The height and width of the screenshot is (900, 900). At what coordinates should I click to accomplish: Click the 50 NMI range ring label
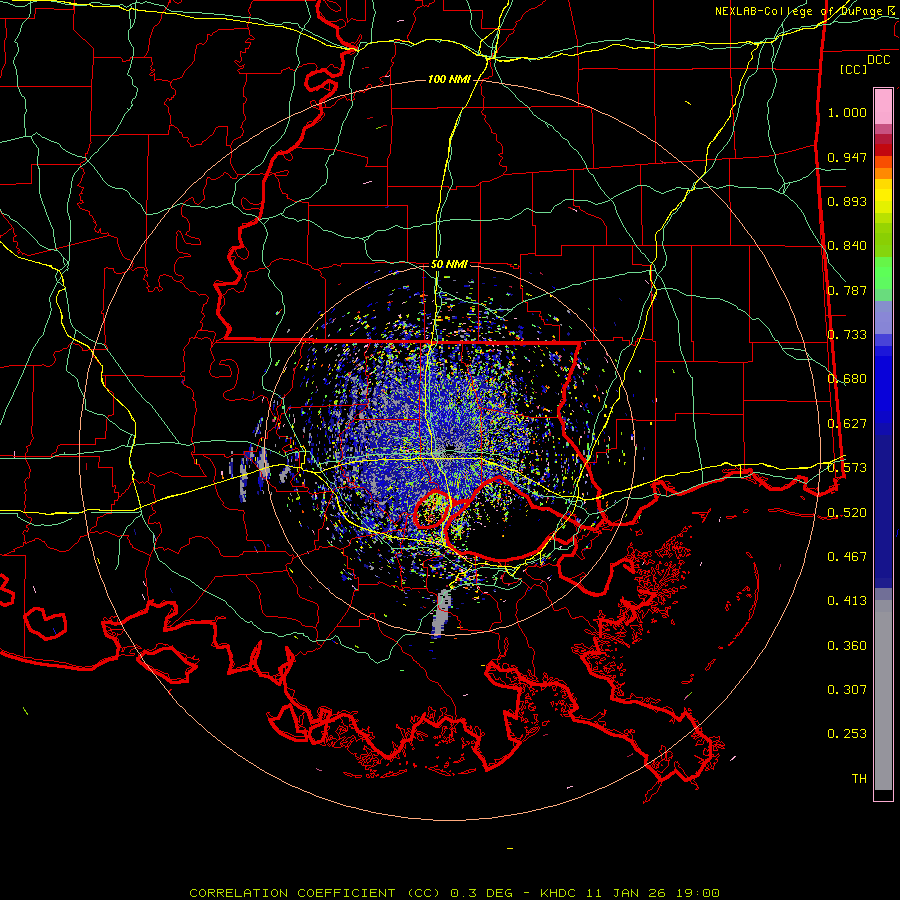[449, 264]
